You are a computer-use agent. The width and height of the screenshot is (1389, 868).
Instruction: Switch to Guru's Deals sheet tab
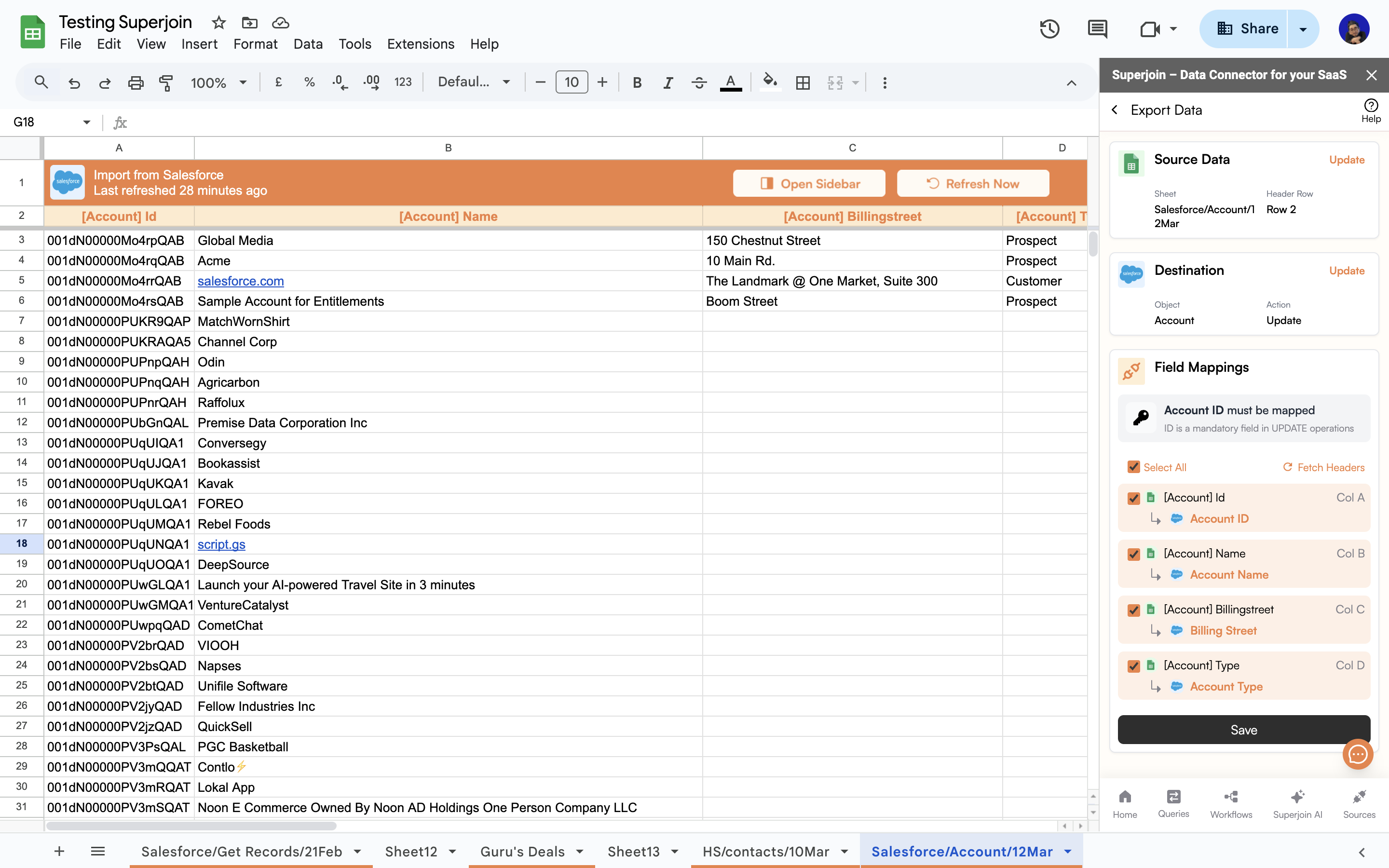522,851
